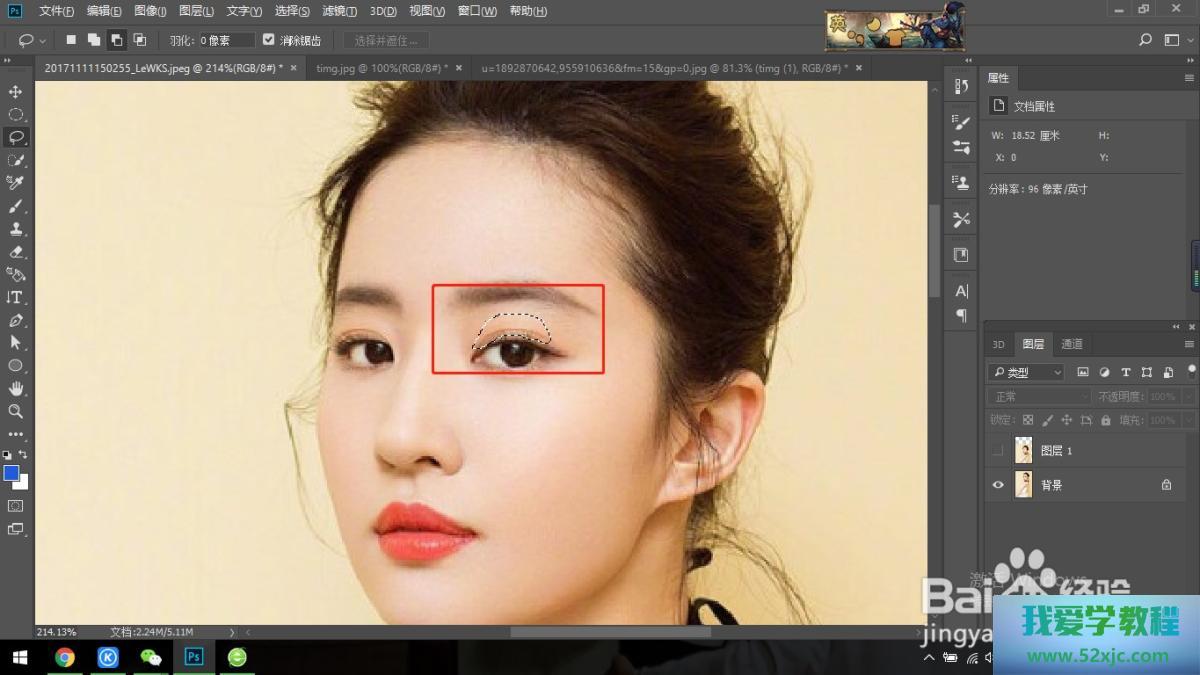The width and height of the screenshot is (1200, 675).
Task: Select the Elliptical Marquee tool
Action: [x=15, y=115]
